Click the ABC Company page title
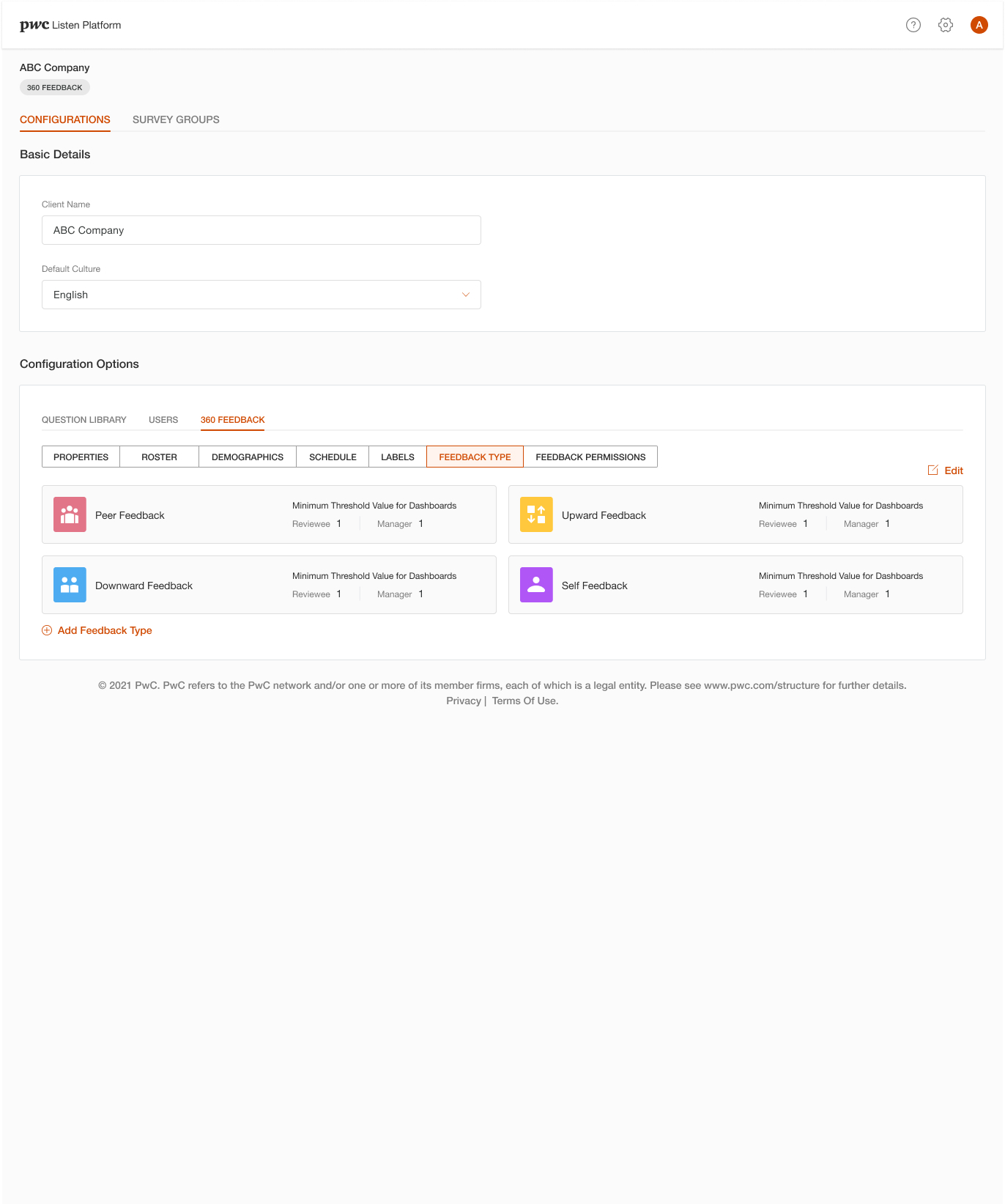The width and height of the screenshot is (1005, 1204). coord(55,67)
